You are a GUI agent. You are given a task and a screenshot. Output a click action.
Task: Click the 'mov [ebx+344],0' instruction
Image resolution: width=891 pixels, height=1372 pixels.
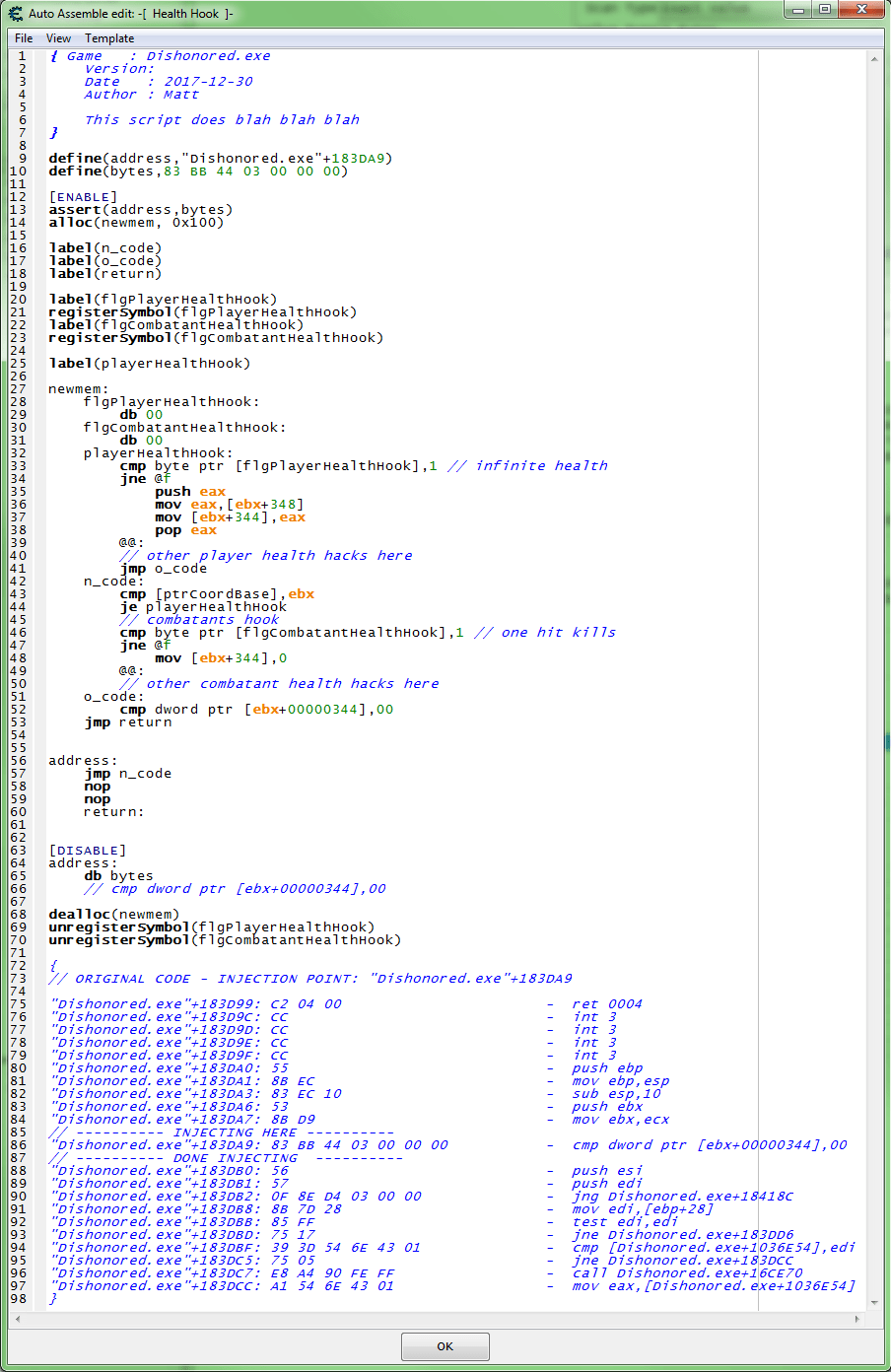221,658
